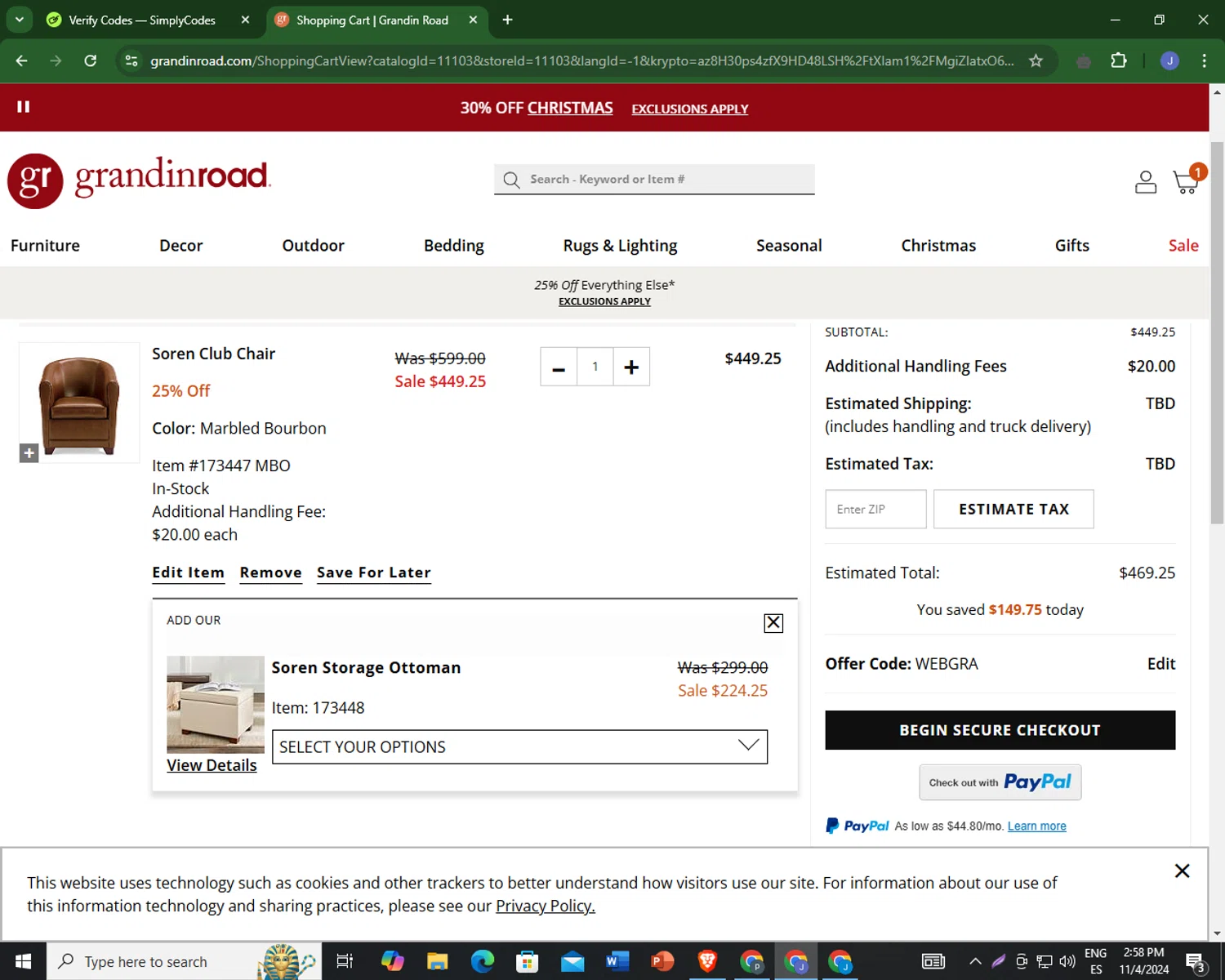View Details of the Storage Ottoman
Screen dimensions: 1225x980
pyautogui.click(x=212, y=765)
